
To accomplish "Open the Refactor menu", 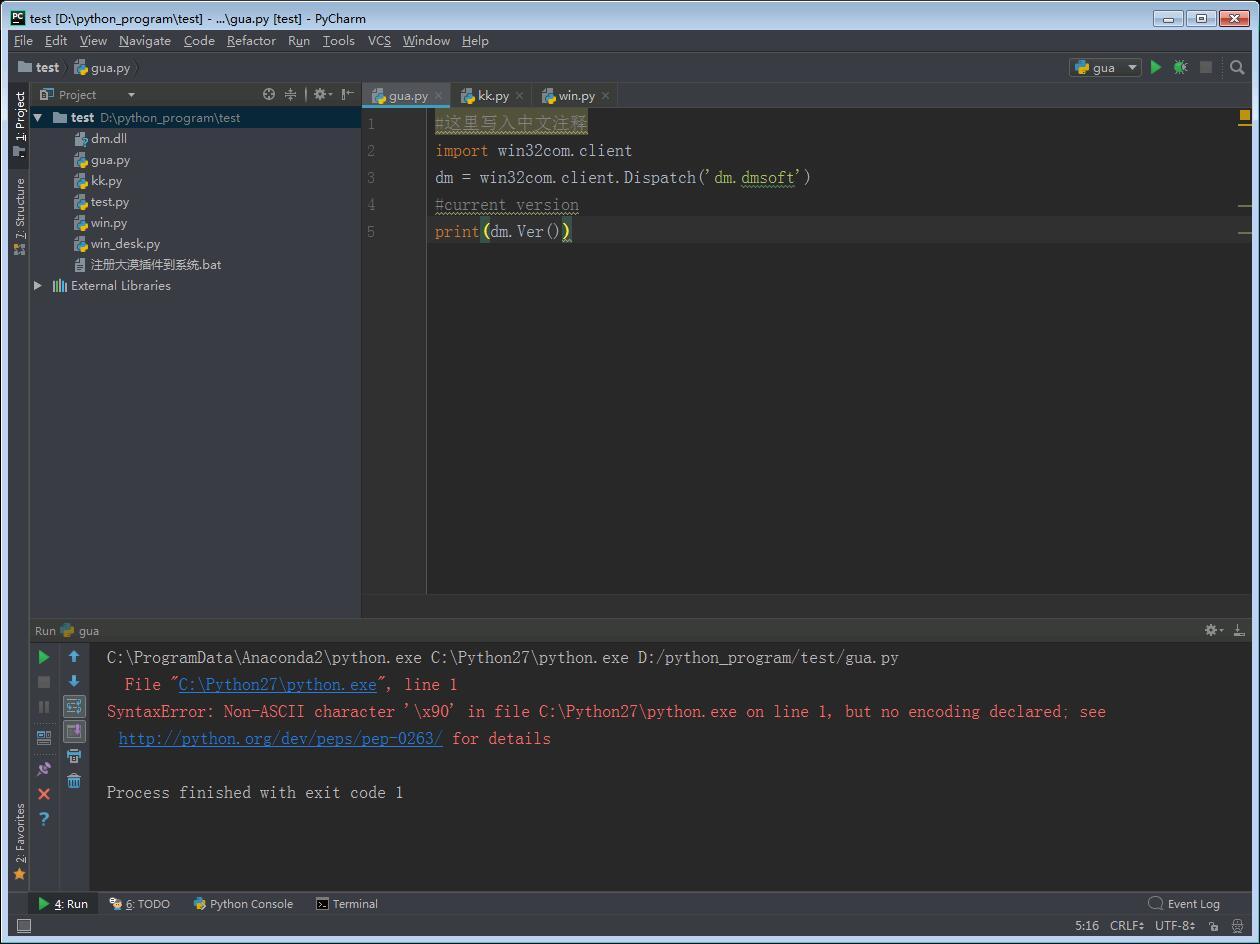I will 251,41.
